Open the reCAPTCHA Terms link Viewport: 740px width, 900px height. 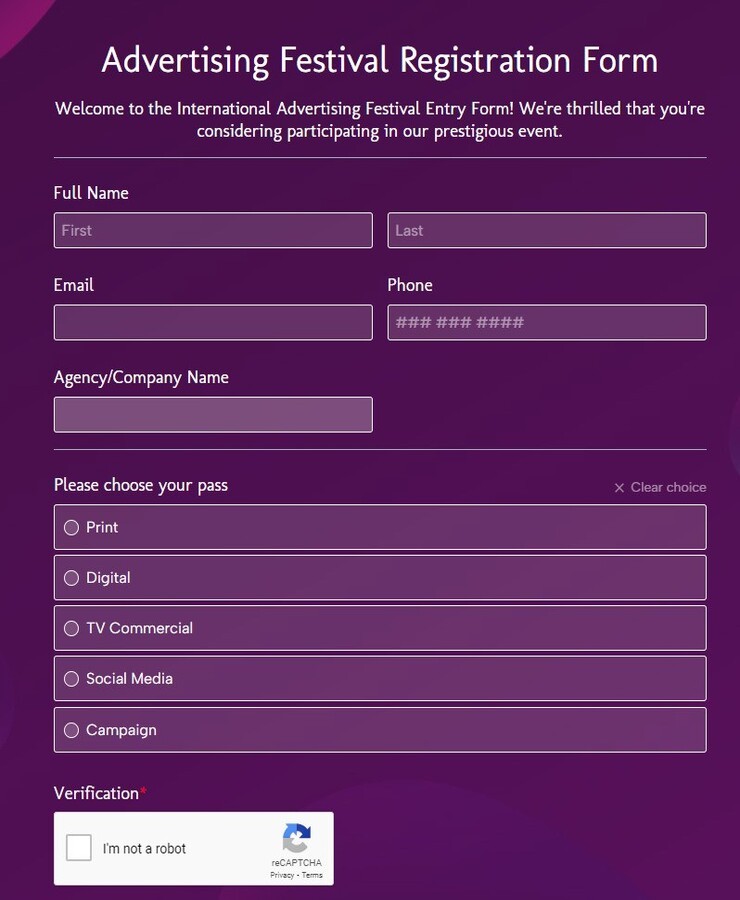[311, 874]
